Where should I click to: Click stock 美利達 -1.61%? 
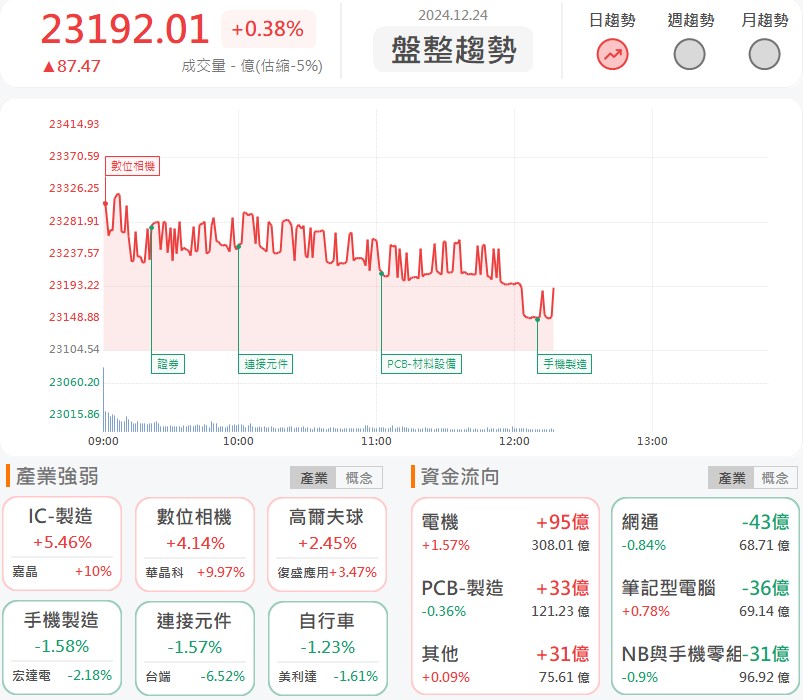(328, 676)
